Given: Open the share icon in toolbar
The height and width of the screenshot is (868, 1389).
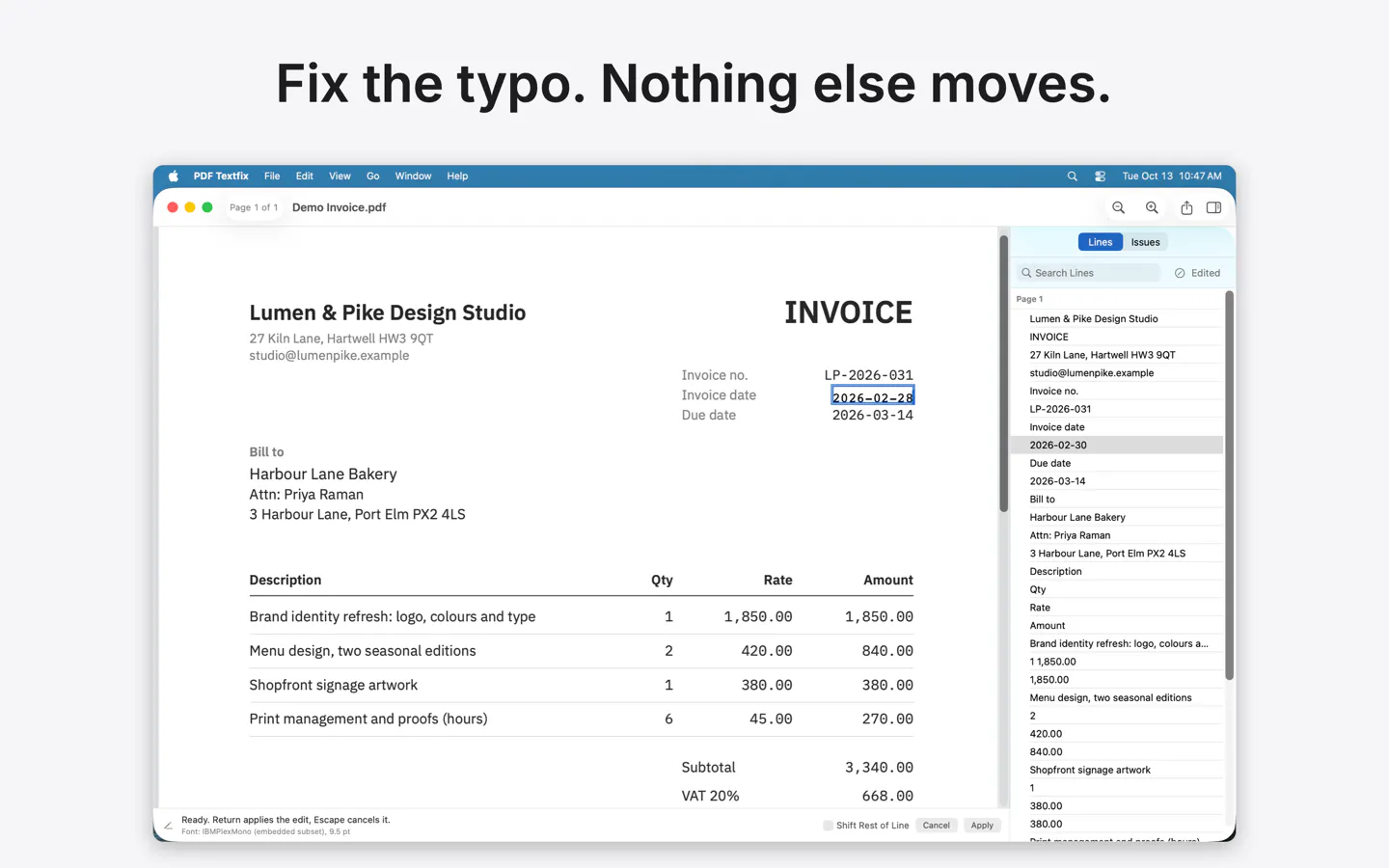Looking at the screenshot, I should tap(1186, 207).
